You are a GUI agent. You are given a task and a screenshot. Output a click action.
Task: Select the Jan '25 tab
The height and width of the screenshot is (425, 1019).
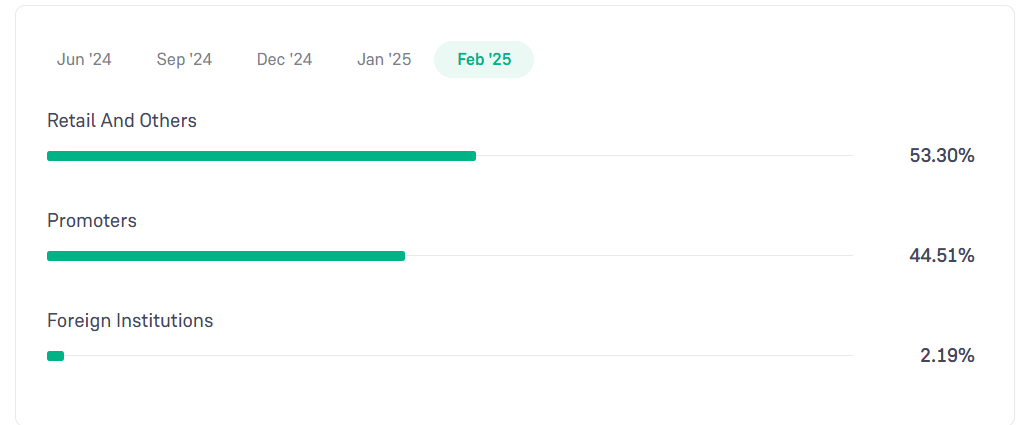[x=384, y=60]
